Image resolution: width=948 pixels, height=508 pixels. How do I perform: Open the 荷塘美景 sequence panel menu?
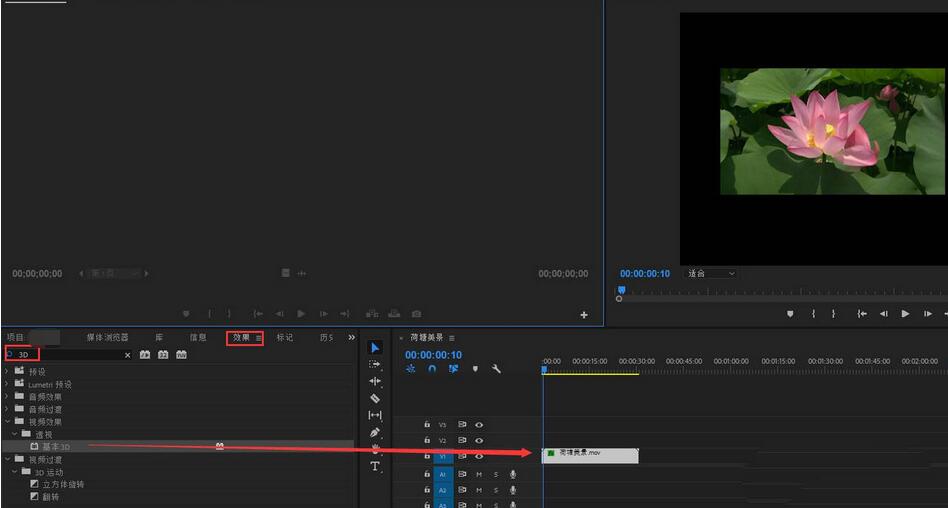pyautogui.click(x=452, y=338)
